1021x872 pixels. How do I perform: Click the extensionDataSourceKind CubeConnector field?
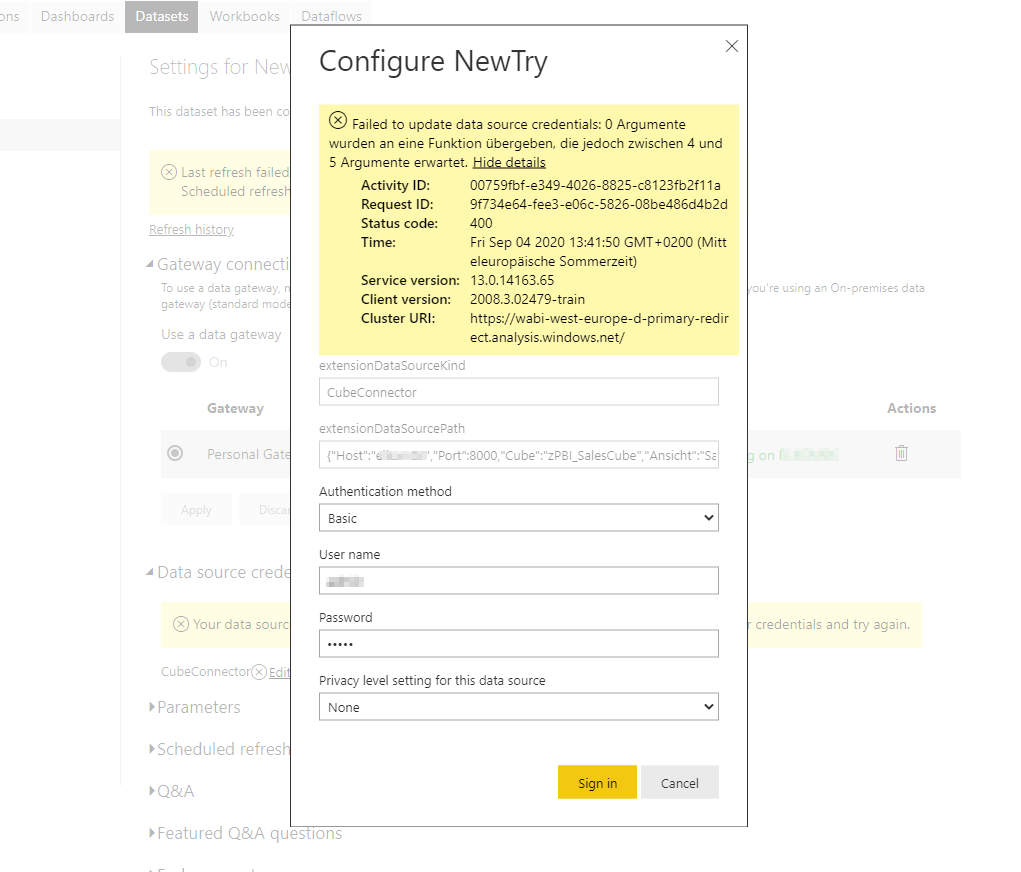(x=519, y=392)
